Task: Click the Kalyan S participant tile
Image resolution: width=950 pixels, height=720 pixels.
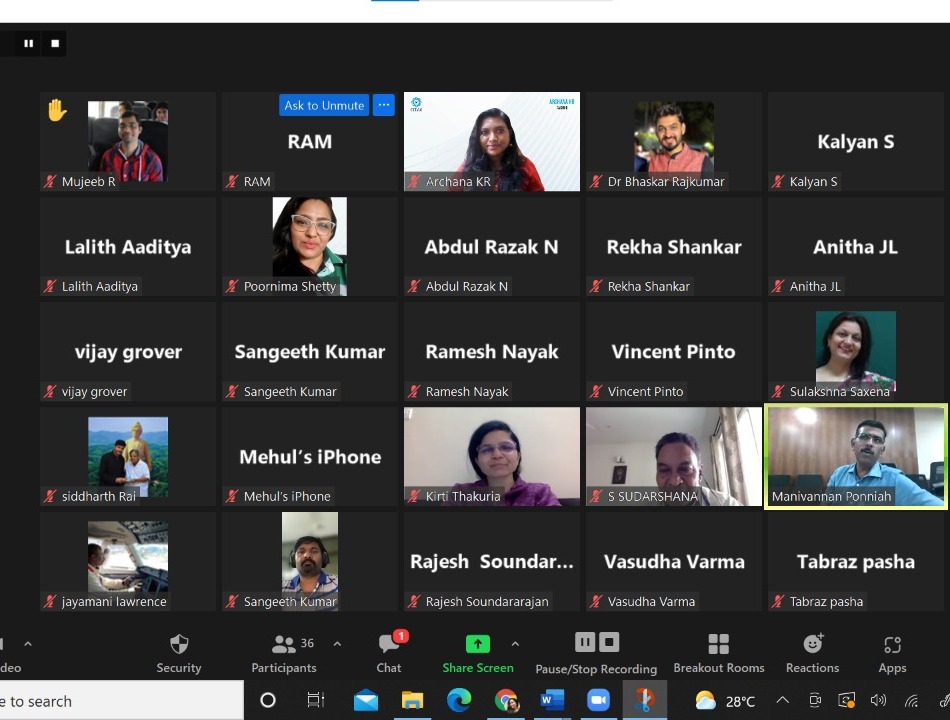Action: pos(855,141)
